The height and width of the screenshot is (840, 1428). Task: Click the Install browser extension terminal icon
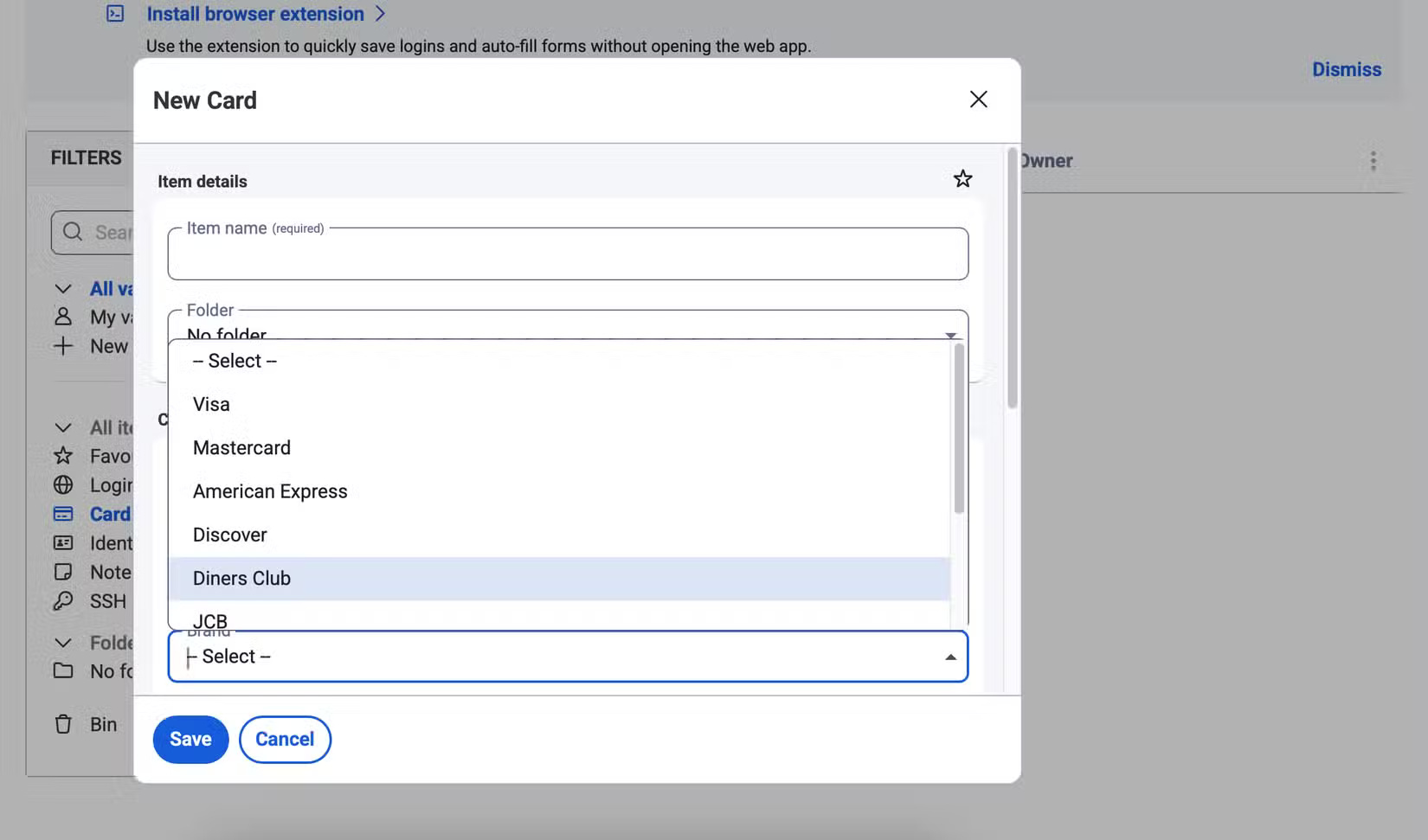pos(114,13)
